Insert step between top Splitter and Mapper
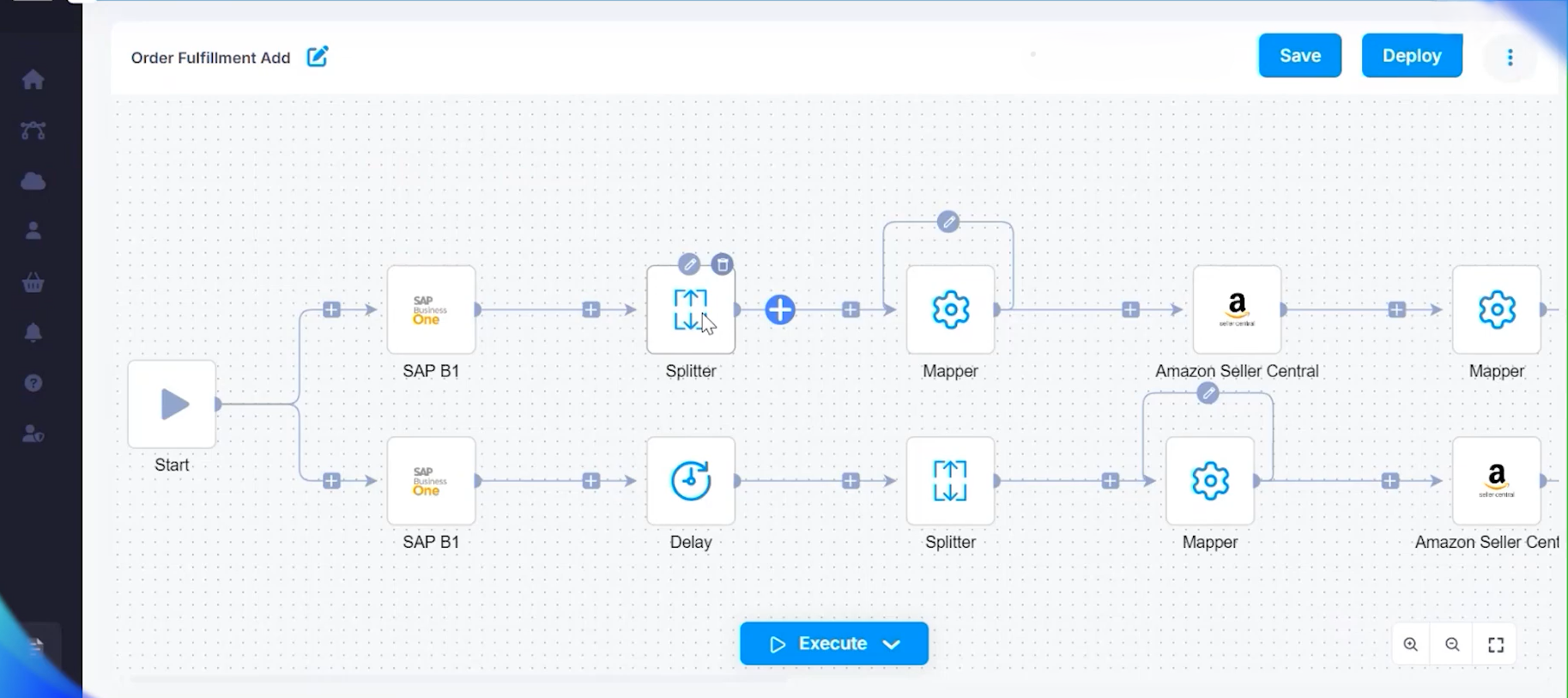The height and width of the screenshot is (698, 1568). tap(851, 310)
